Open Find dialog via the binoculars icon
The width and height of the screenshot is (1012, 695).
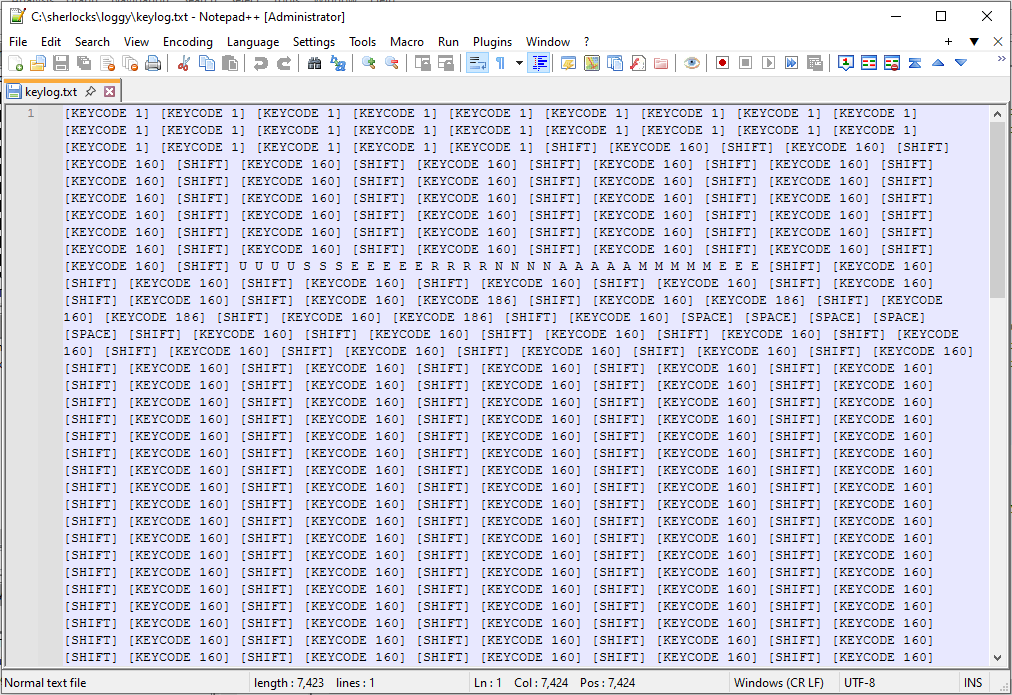(314, 63)
